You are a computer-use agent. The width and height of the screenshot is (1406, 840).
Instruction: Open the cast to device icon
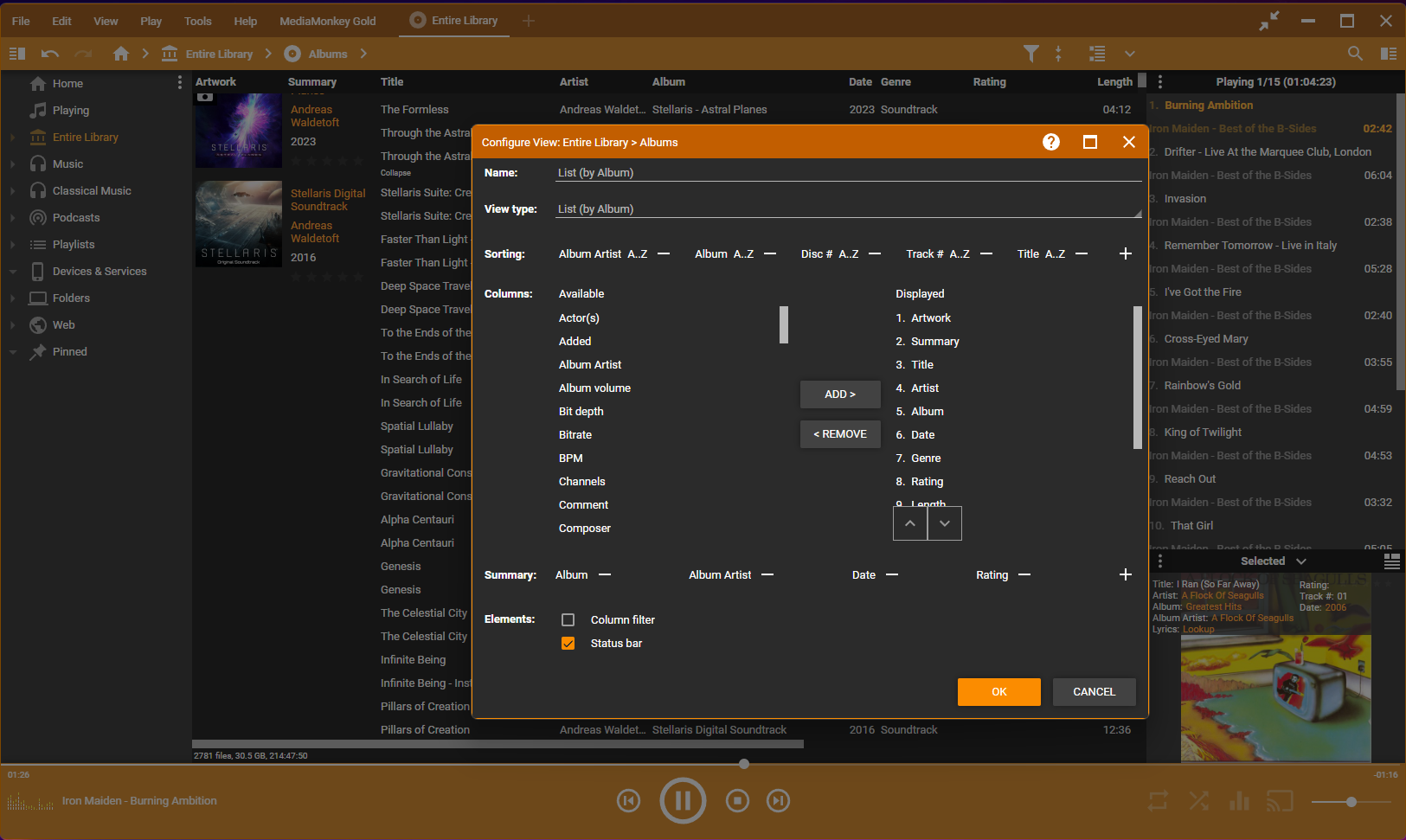[x=1280, y=801]
